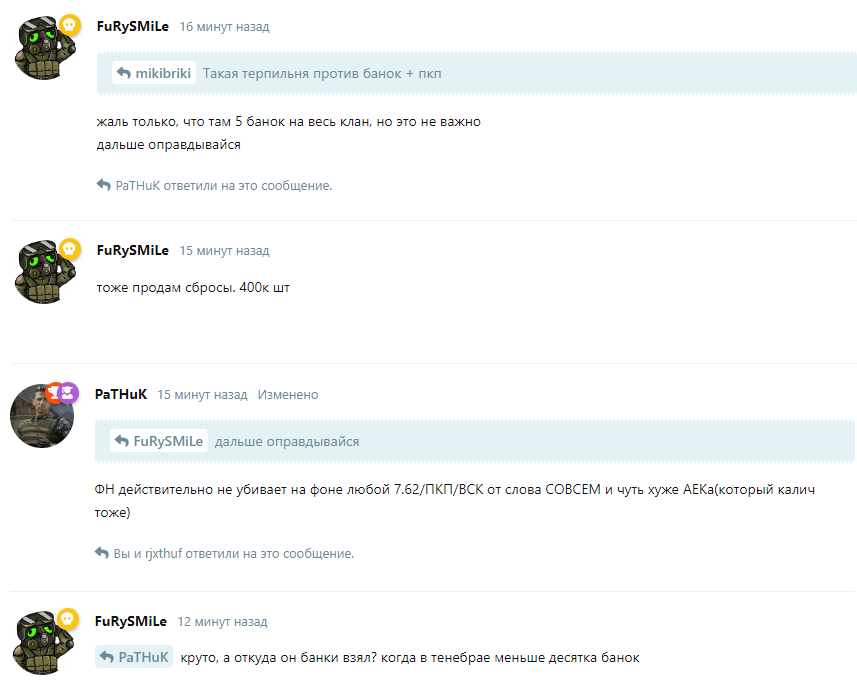Image resolution: width=857 pixels, height=692 pixels.
Task: Click the '12 минут назад' timestamp
Action: (222, 622)
